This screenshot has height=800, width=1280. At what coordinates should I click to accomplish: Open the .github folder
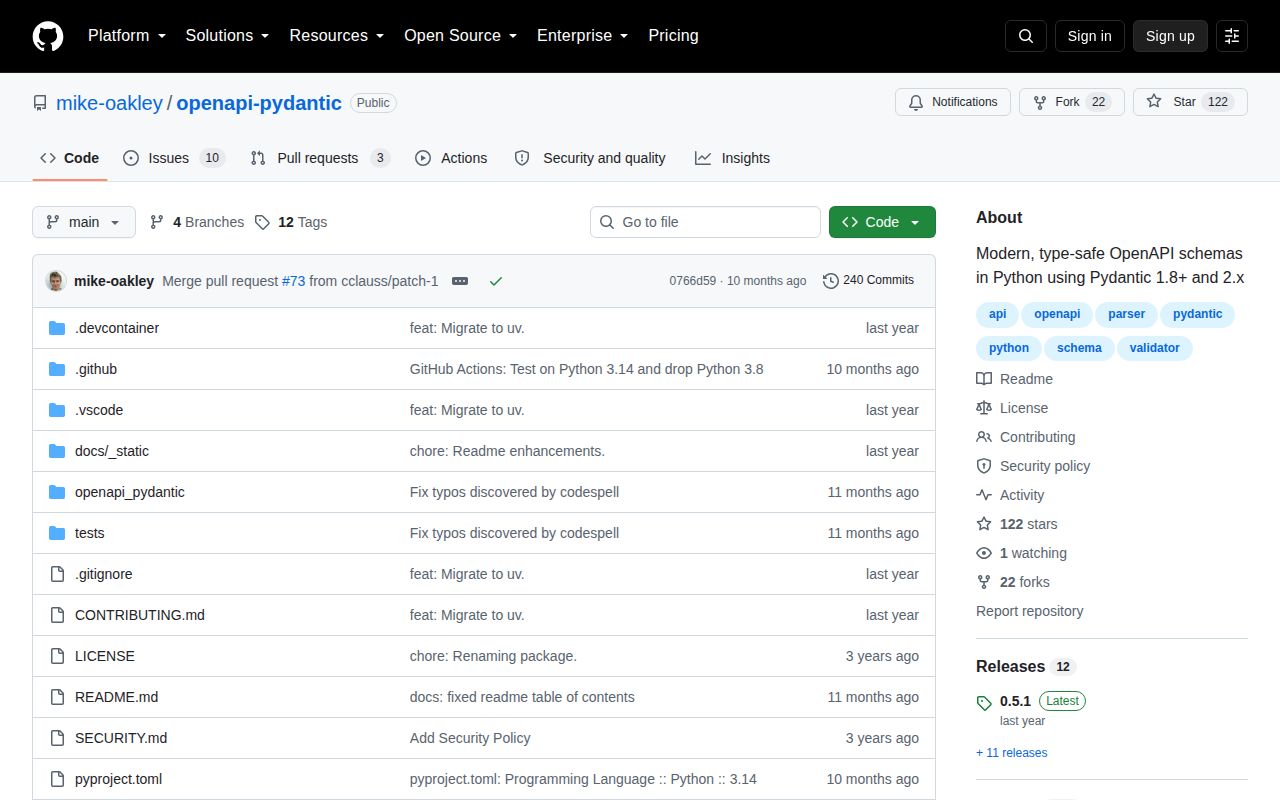click(x=96, y=369)
